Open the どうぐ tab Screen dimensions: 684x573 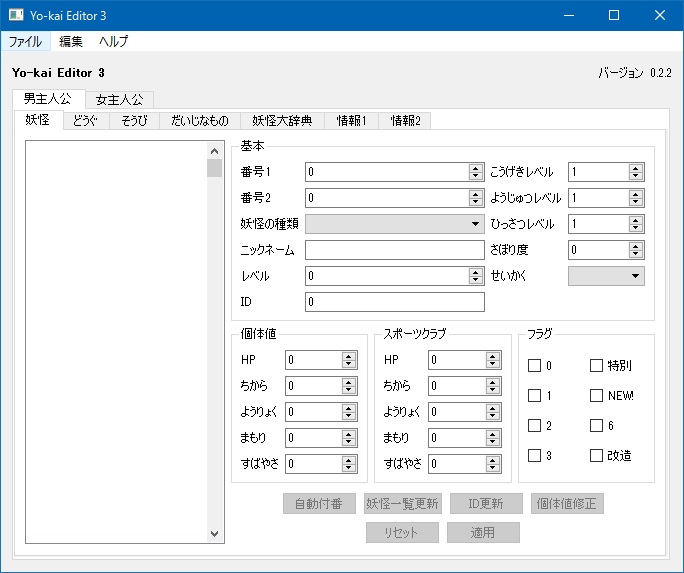[x=86, y=121]
